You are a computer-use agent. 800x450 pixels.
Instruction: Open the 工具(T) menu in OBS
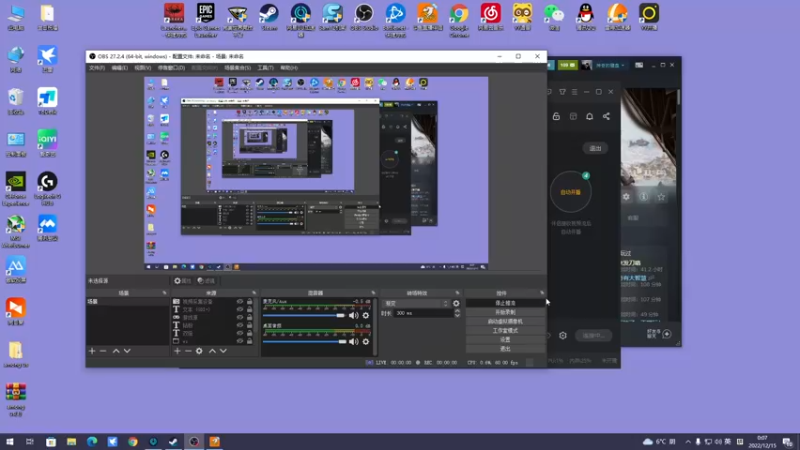265,68
